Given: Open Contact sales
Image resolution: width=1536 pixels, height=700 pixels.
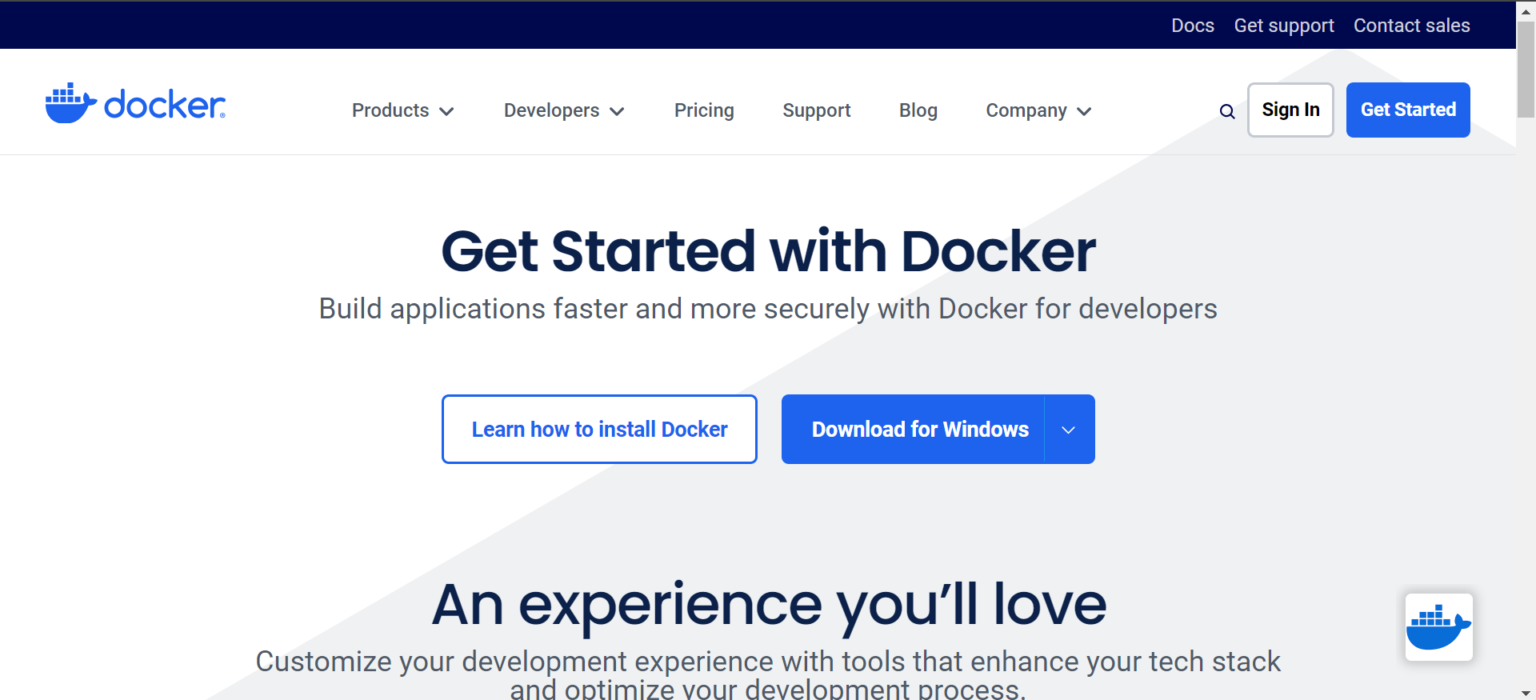Looking at the screenshot, I should pyautogui.click(x=1411, y=25).
